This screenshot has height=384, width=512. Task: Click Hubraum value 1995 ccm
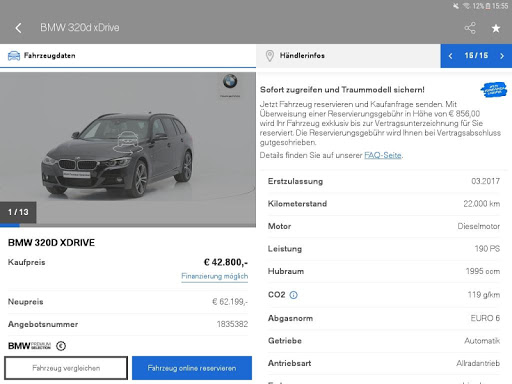(x=483, y=271)
